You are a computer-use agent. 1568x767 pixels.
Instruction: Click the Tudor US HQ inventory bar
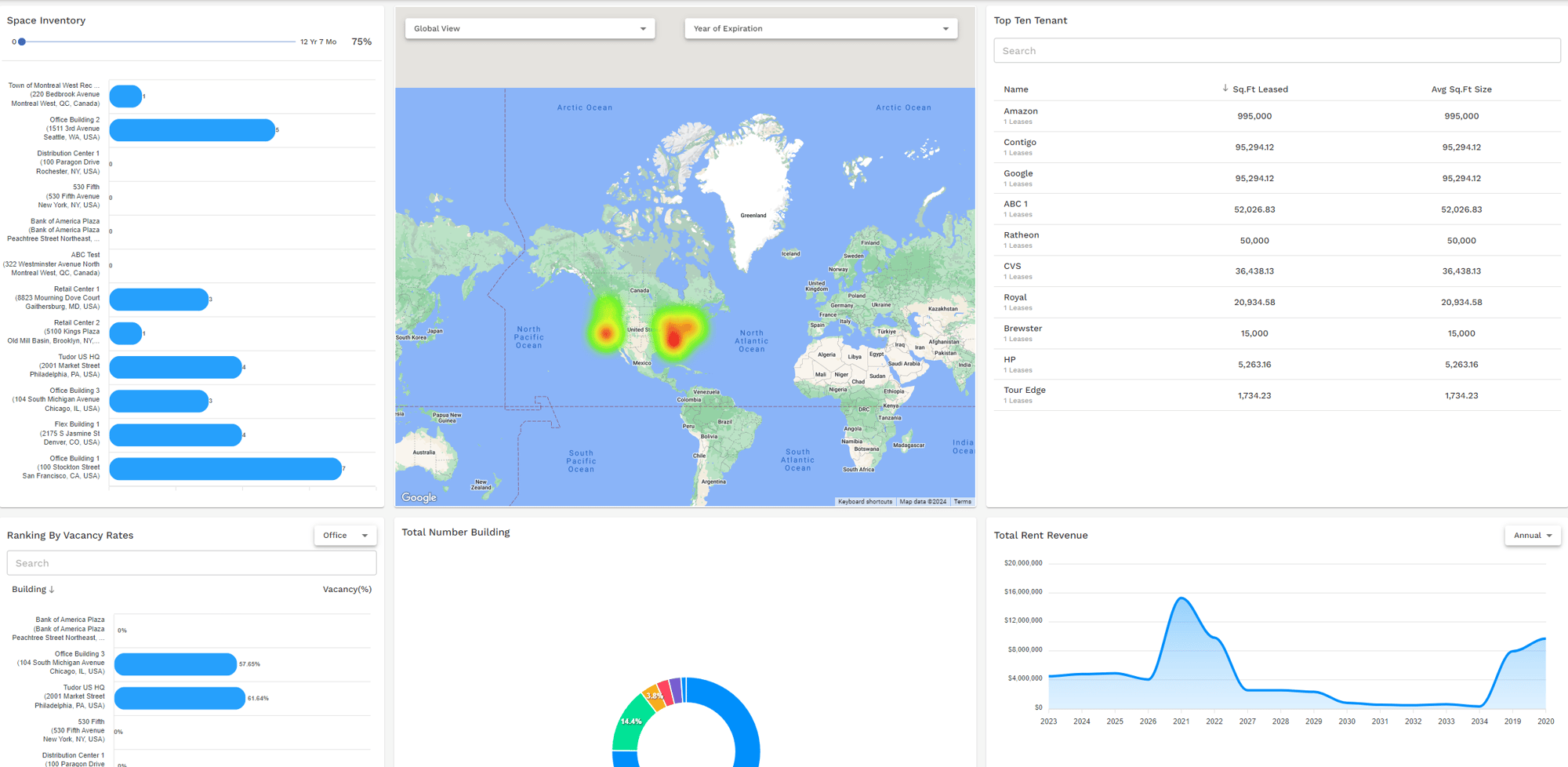[x=176, y=367]
